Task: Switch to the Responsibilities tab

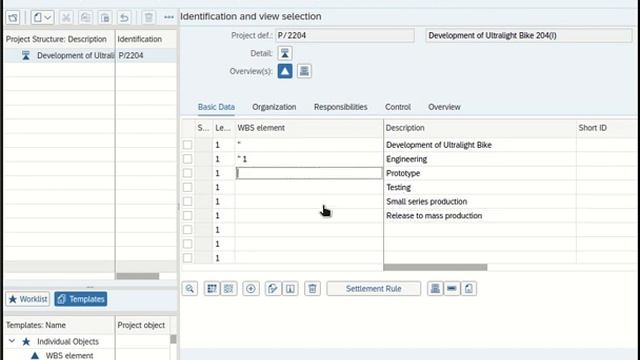Action: pos(340,107)
